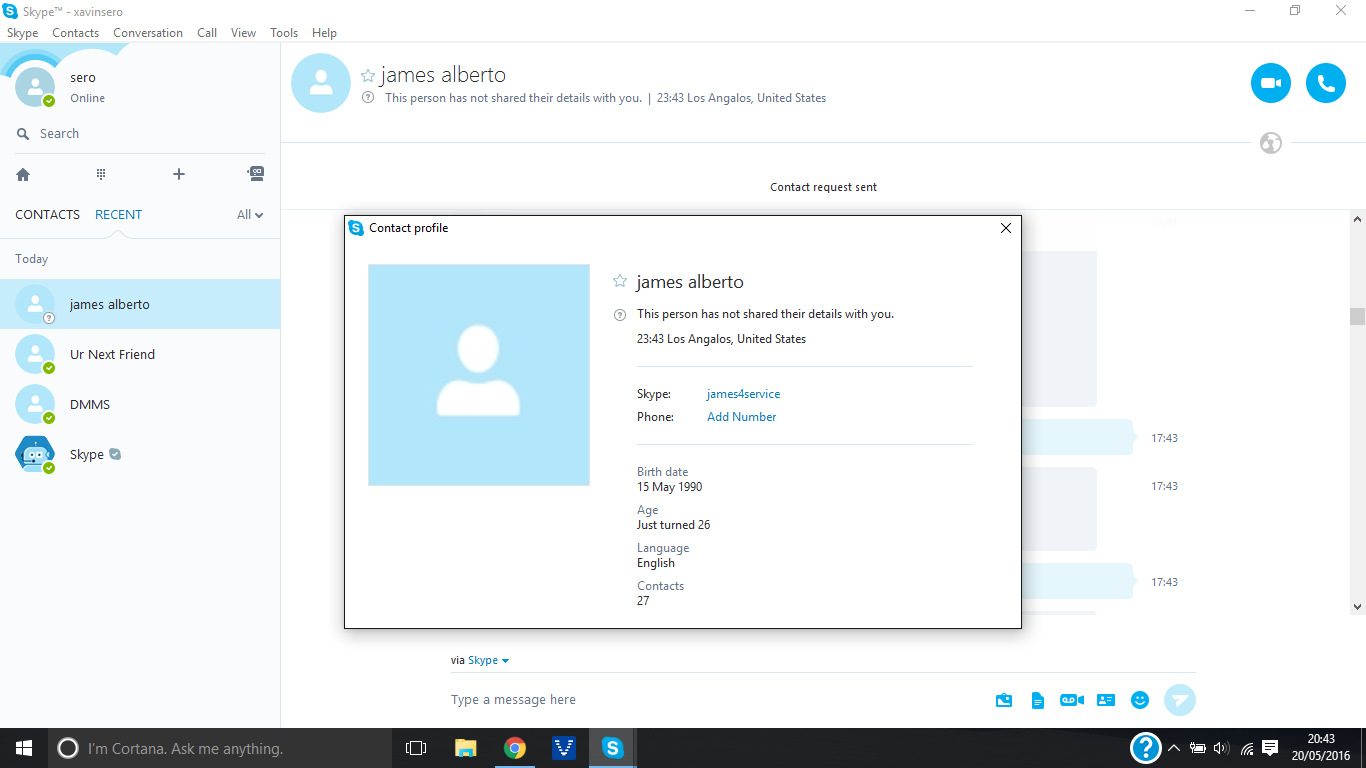
Task: Click the birth date value 15 May 1990
Action: [670, 487]
